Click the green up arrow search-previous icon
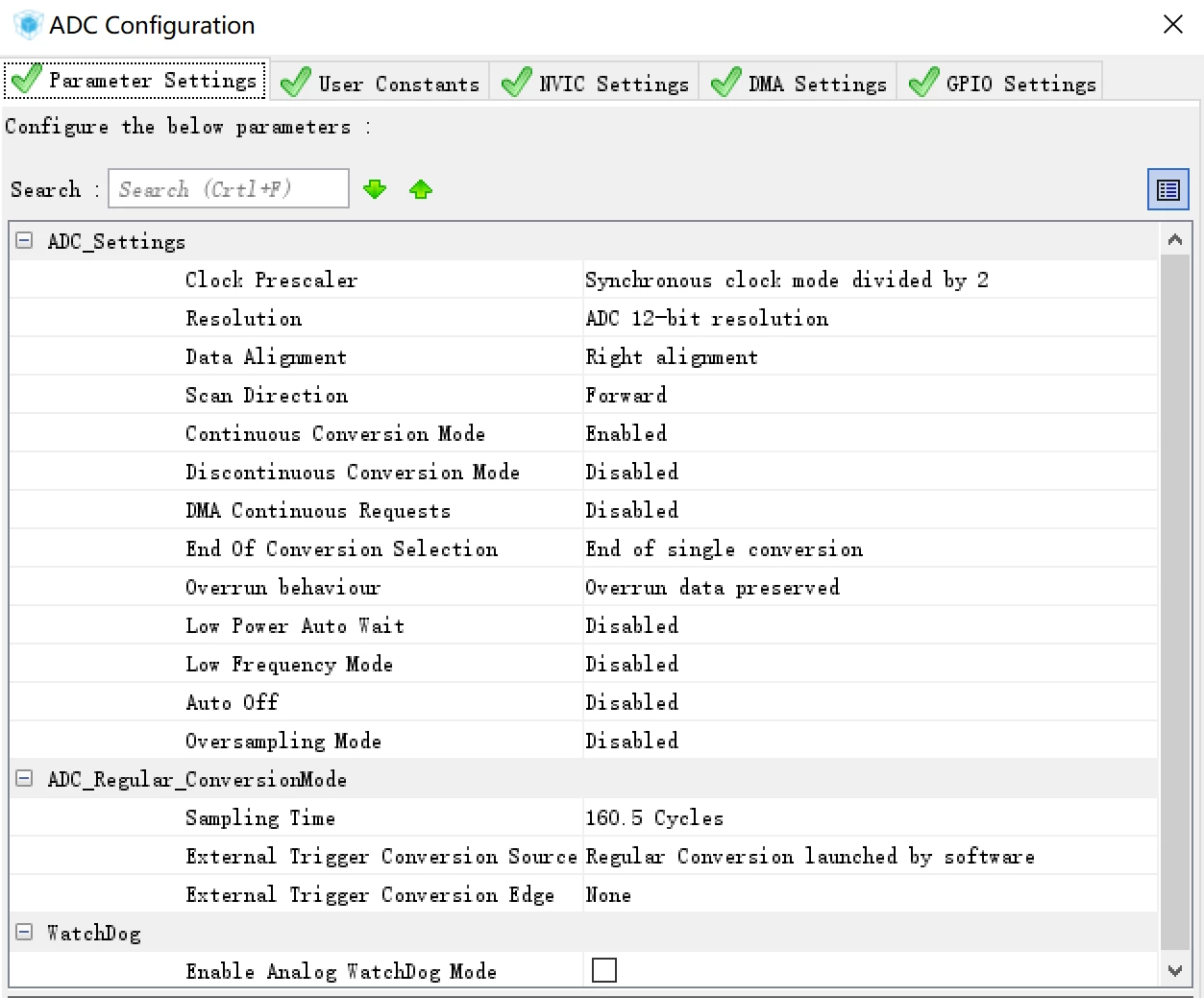Screen dimensions: 1204x998 421,189
